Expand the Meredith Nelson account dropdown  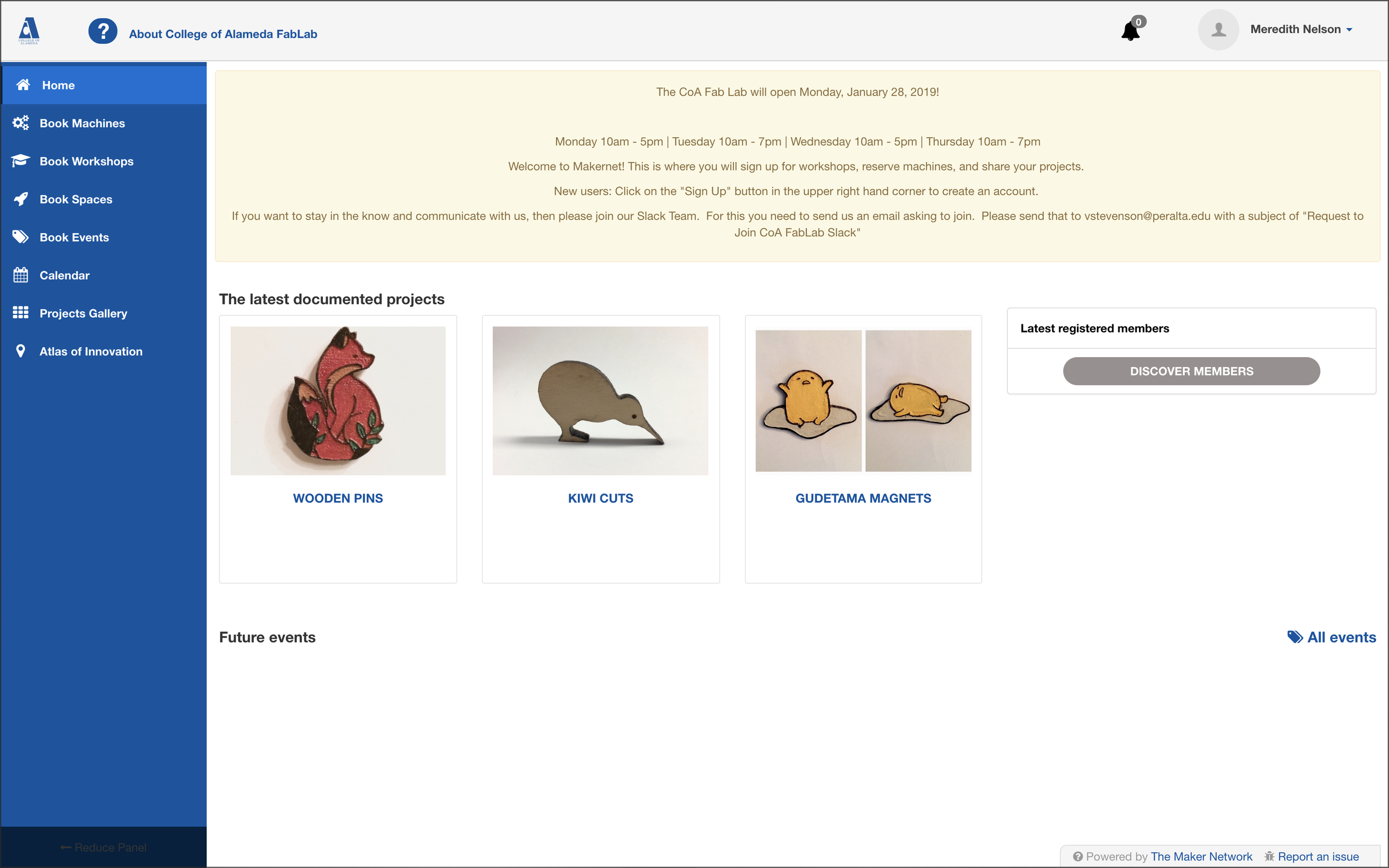pos(1301,29)
